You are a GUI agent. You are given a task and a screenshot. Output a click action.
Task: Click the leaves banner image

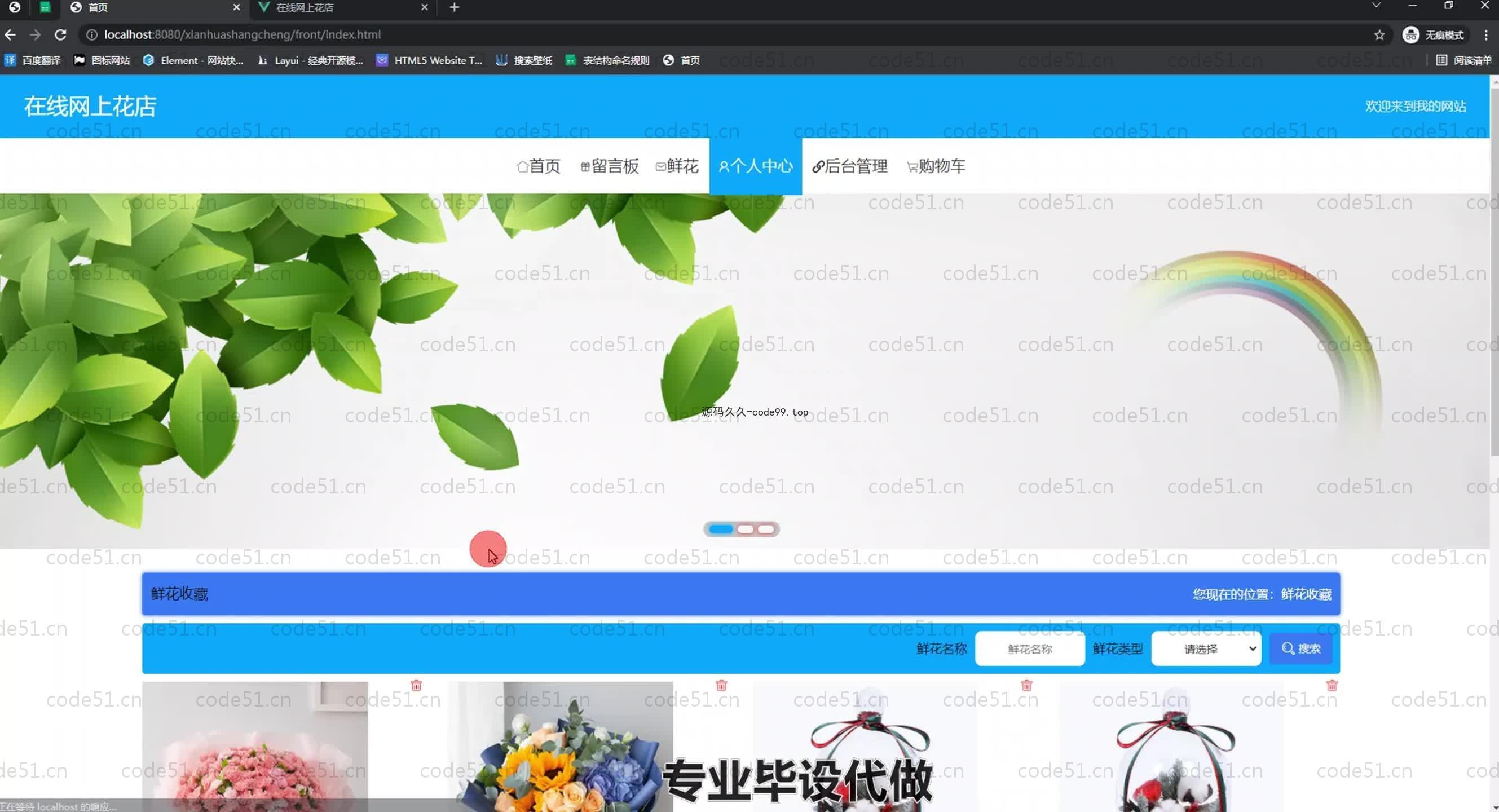[745, 371]
